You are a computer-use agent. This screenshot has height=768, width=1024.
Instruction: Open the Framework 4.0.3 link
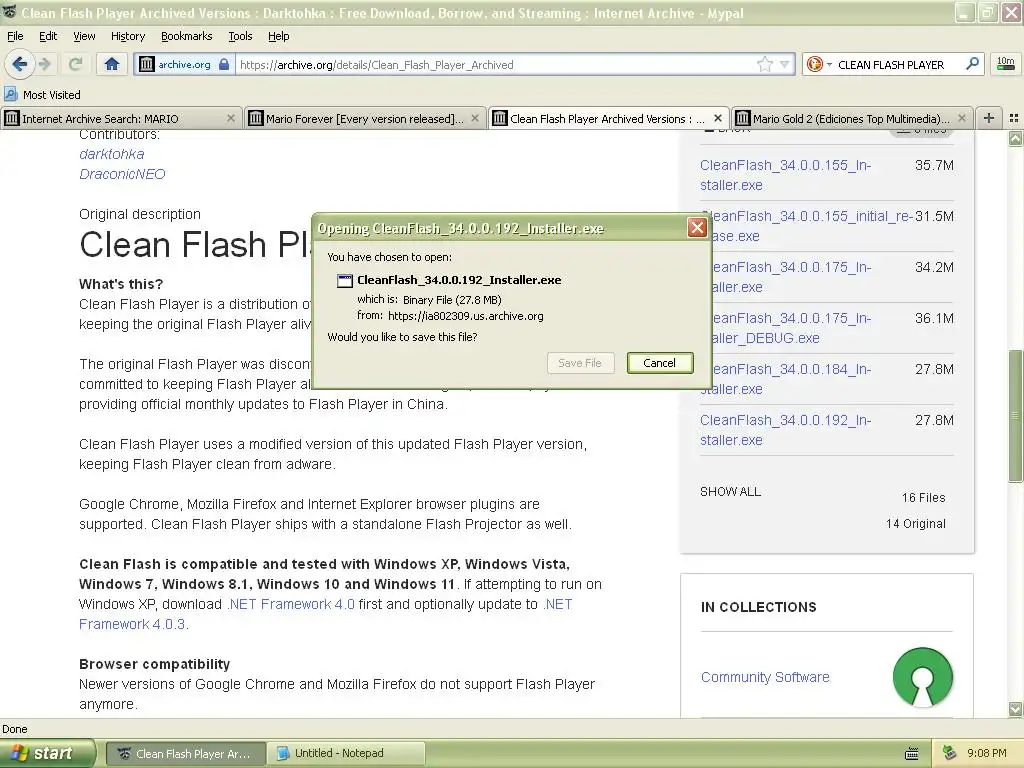coord(133,624)
